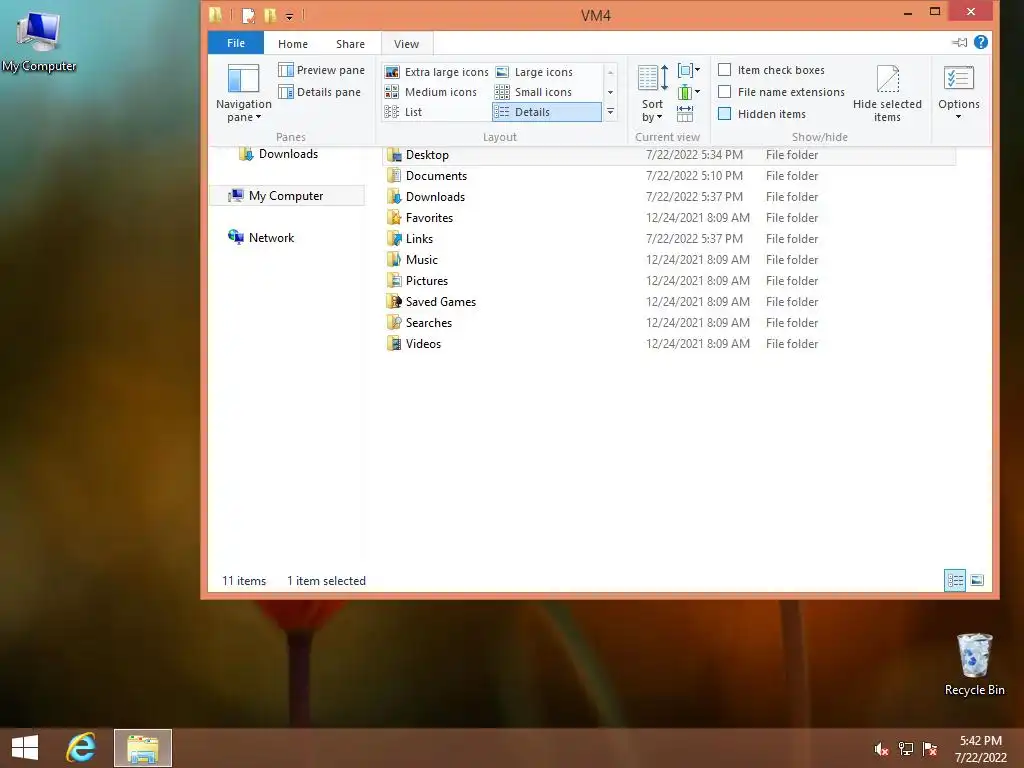Select the View ribbon tab
1024x768 pixels.
[x=406, y=44]
